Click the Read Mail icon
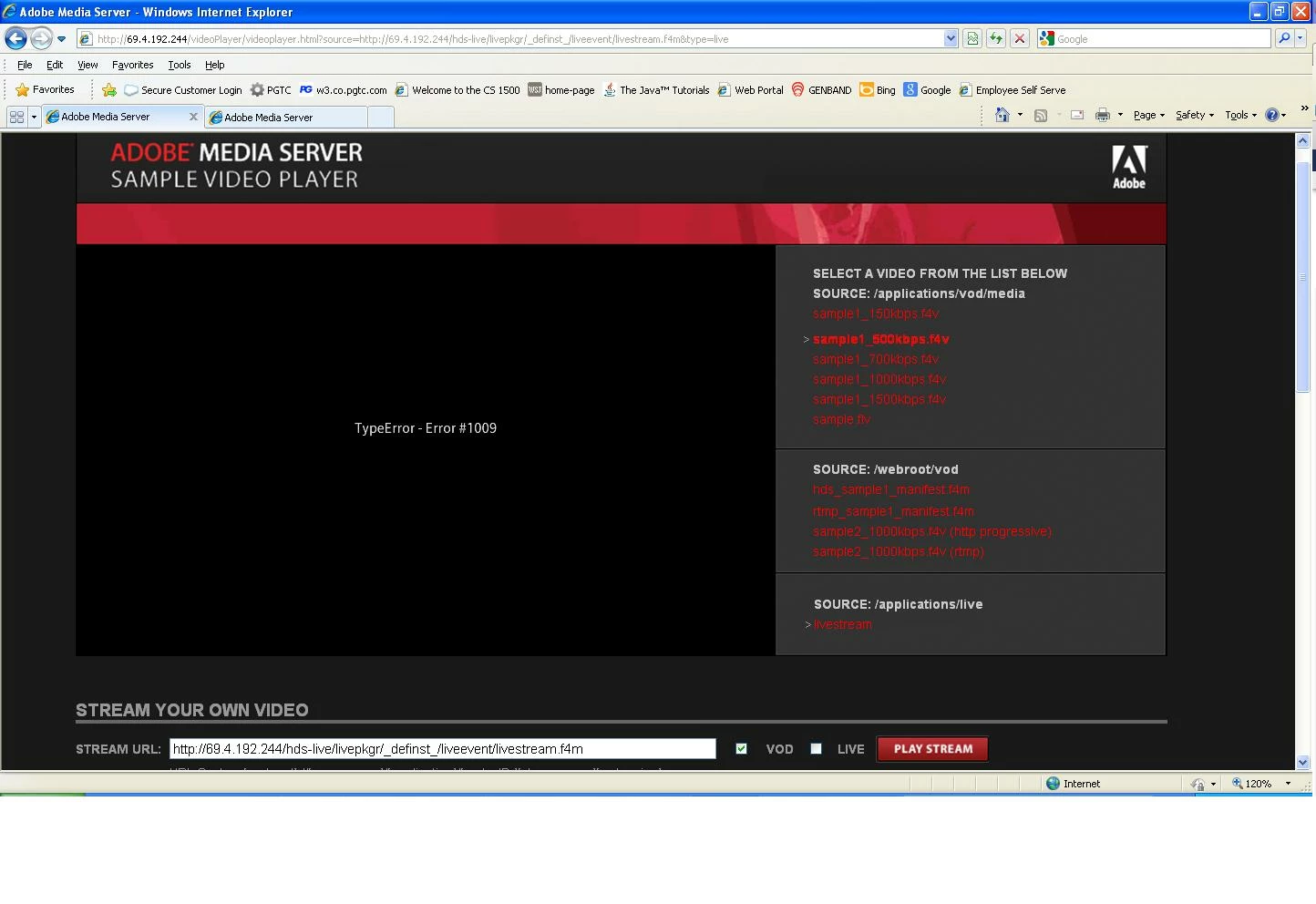The height and width of the screenshot is (904, 1316). click(x=1077, y=115)
